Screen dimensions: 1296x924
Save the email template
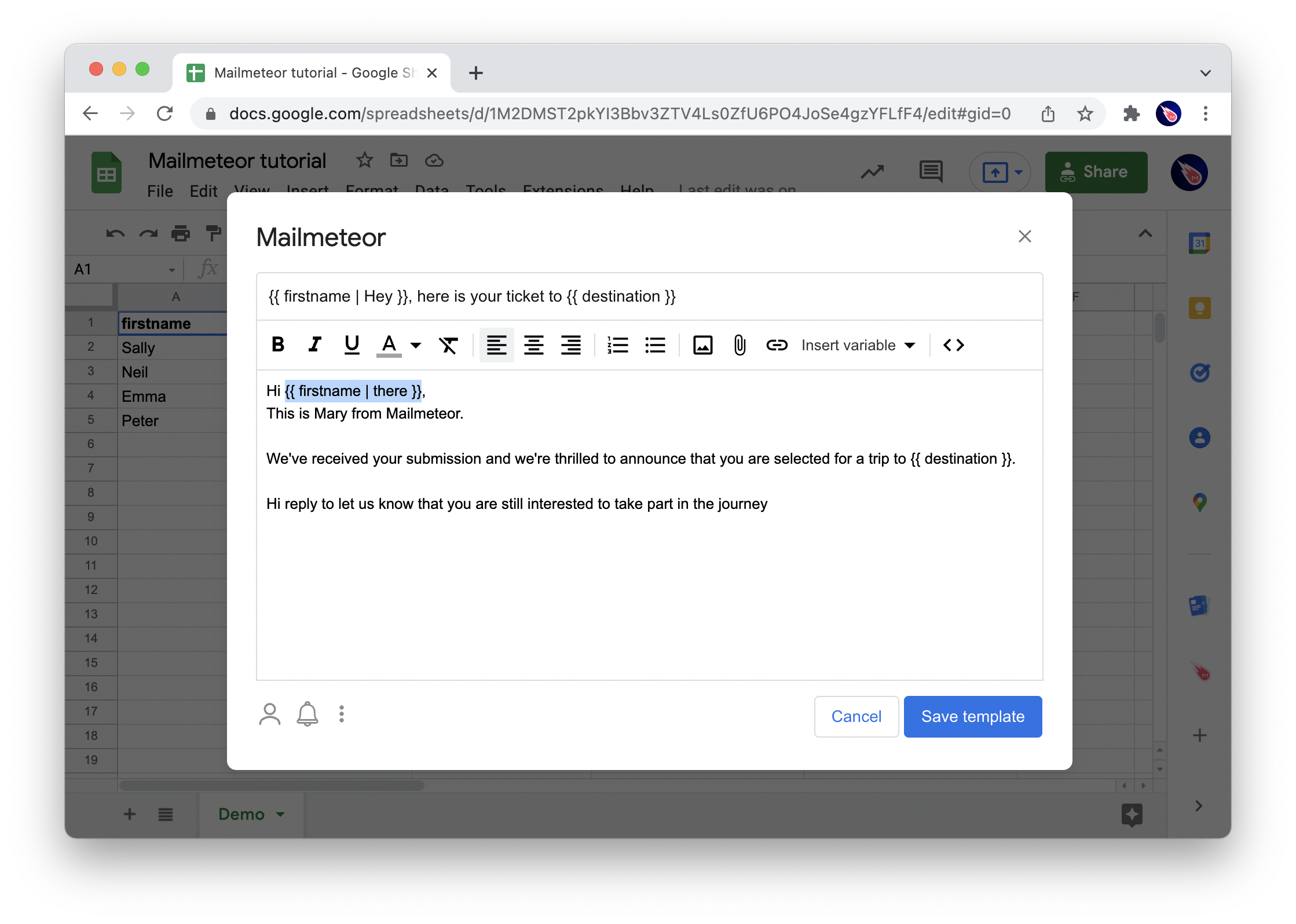[x=972, y=716]
